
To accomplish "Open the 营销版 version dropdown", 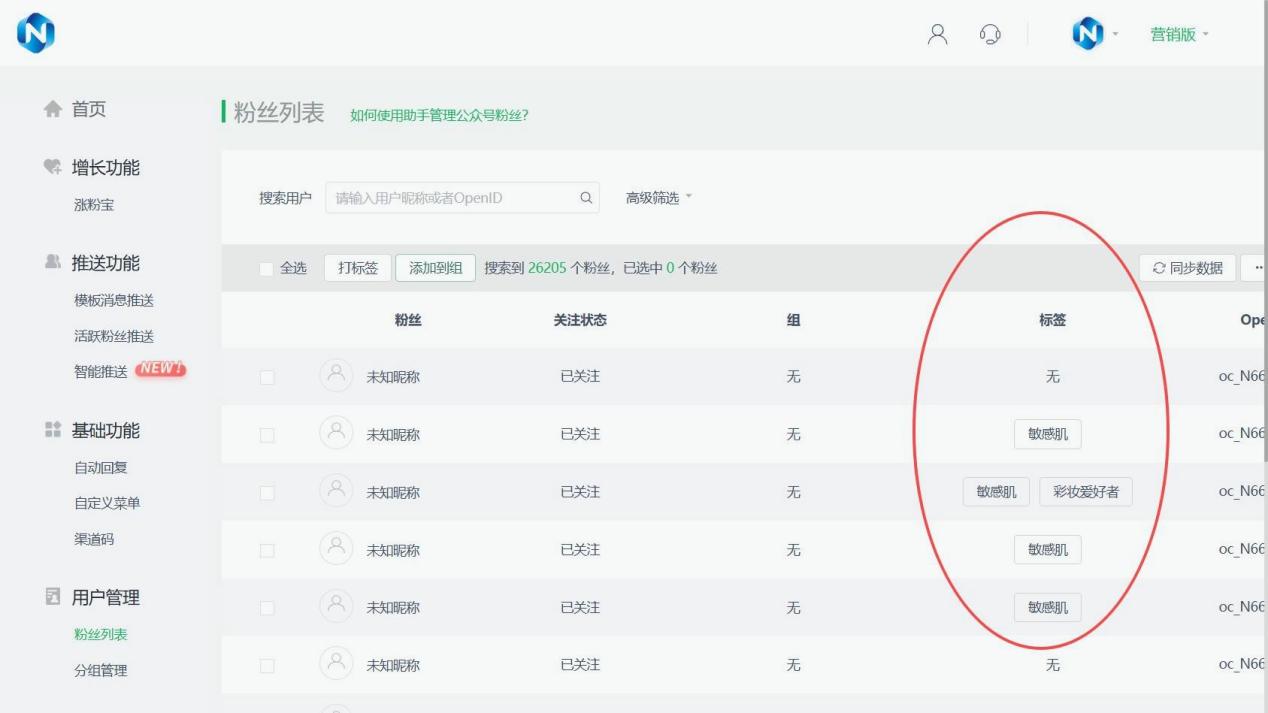I will click(x=1179, y=35).
